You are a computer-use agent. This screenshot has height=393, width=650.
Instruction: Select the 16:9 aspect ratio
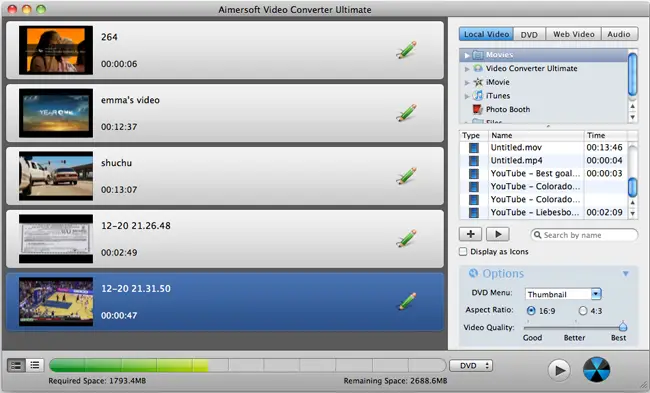[x=531, y=311]
